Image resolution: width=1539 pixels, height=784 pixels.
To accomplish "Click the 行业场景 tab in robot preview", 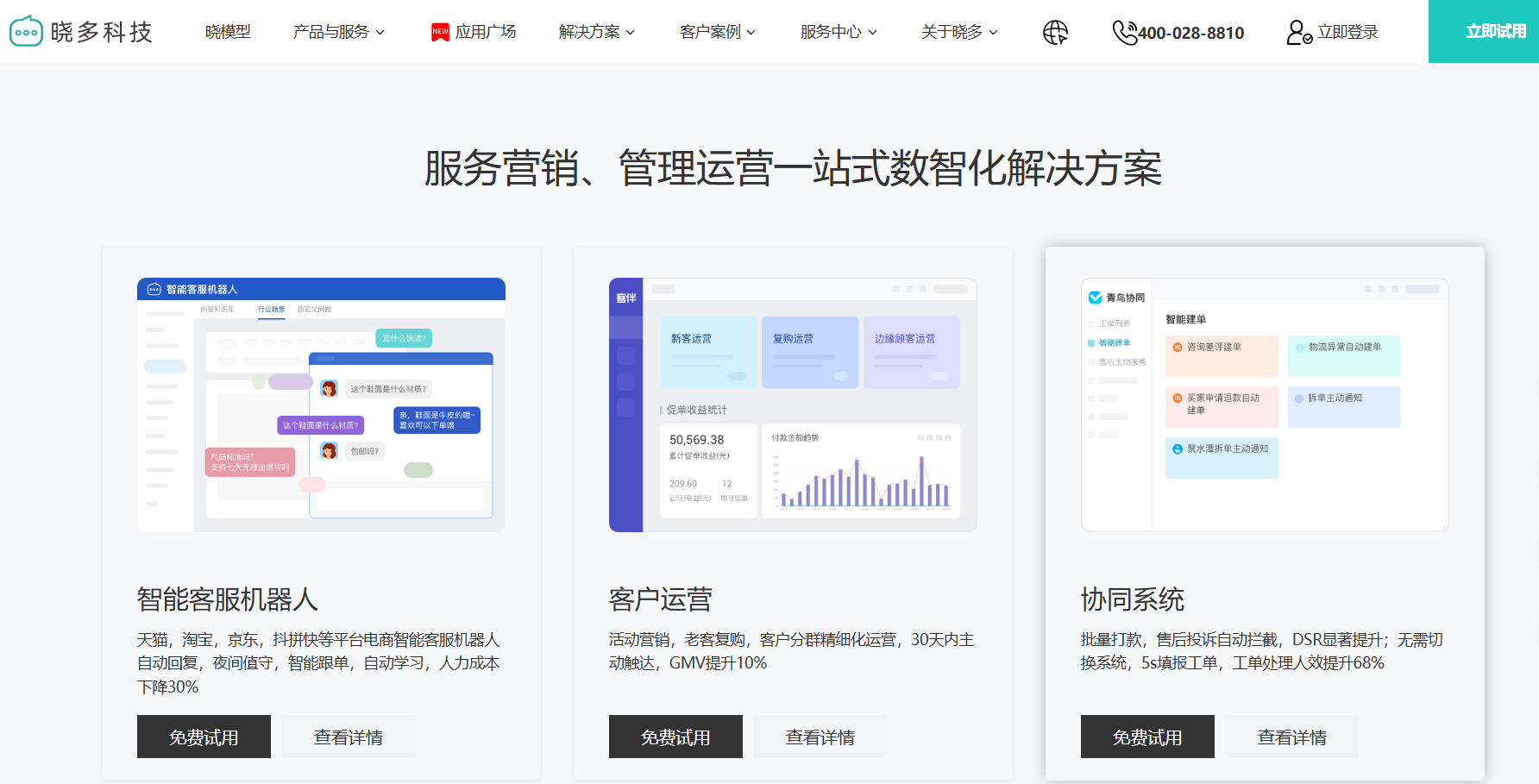I will point(271,309).
